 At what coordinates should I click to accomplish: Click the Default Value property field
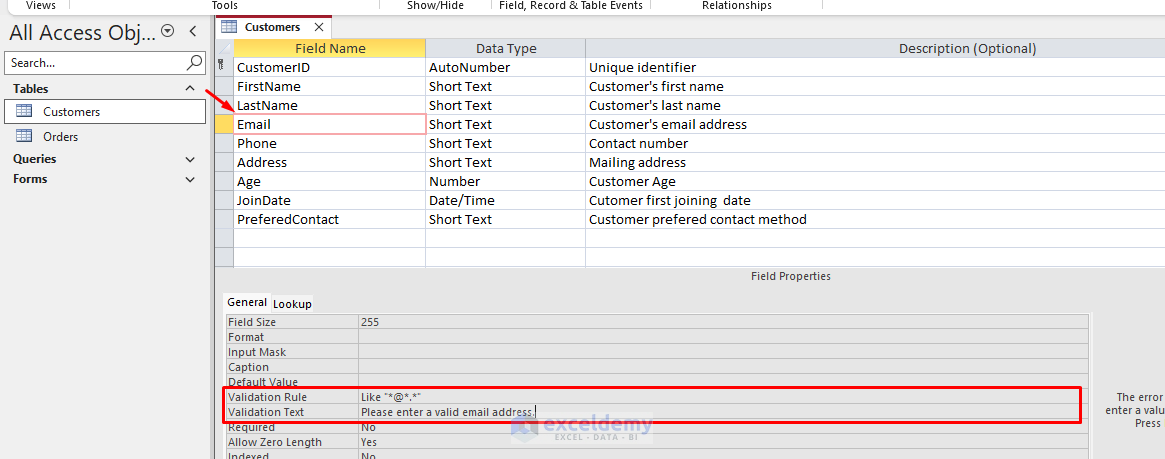click(x=723, y=382)
